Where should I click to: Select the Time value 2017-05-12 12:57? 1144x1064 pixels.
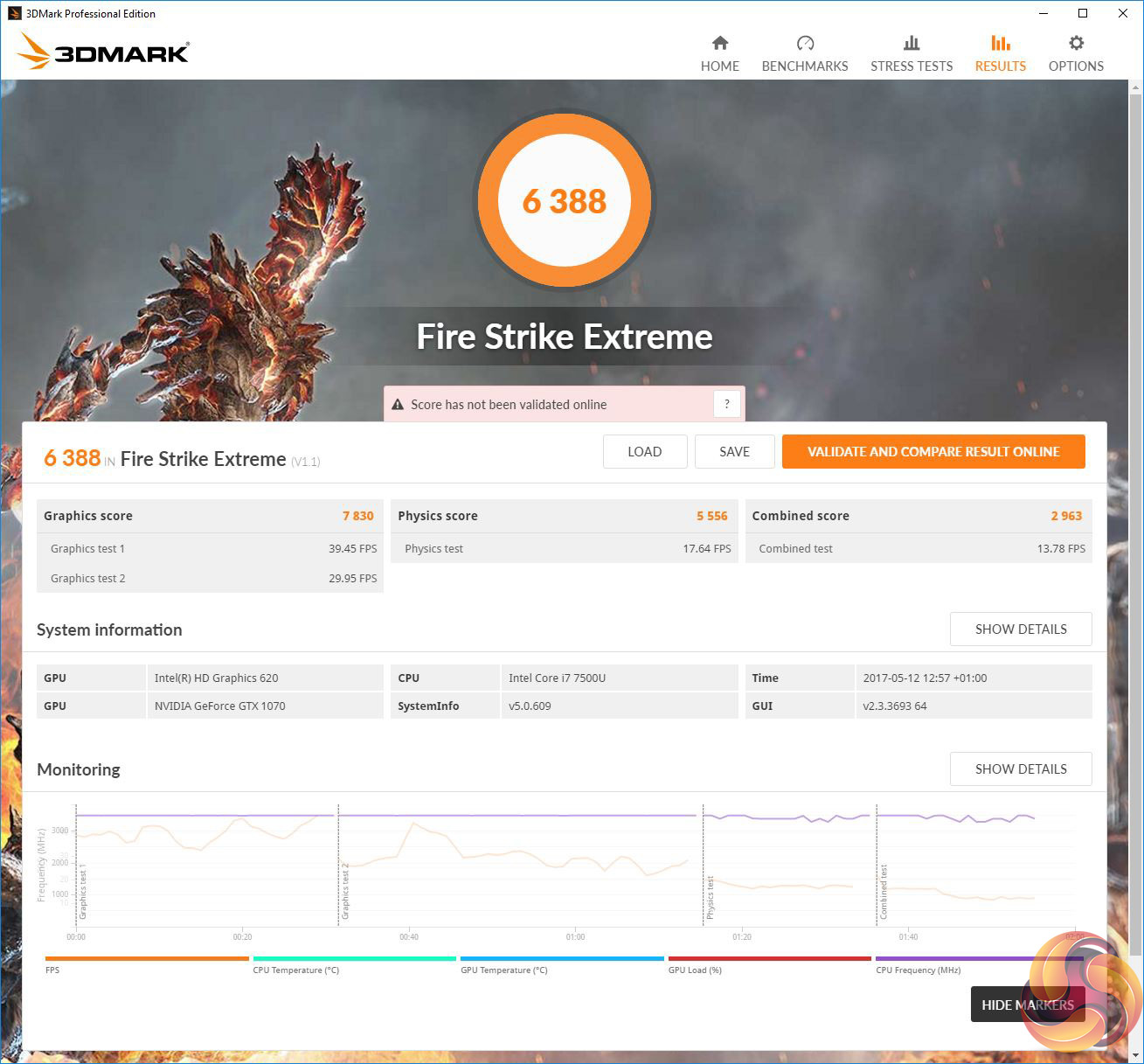[974, 678]
